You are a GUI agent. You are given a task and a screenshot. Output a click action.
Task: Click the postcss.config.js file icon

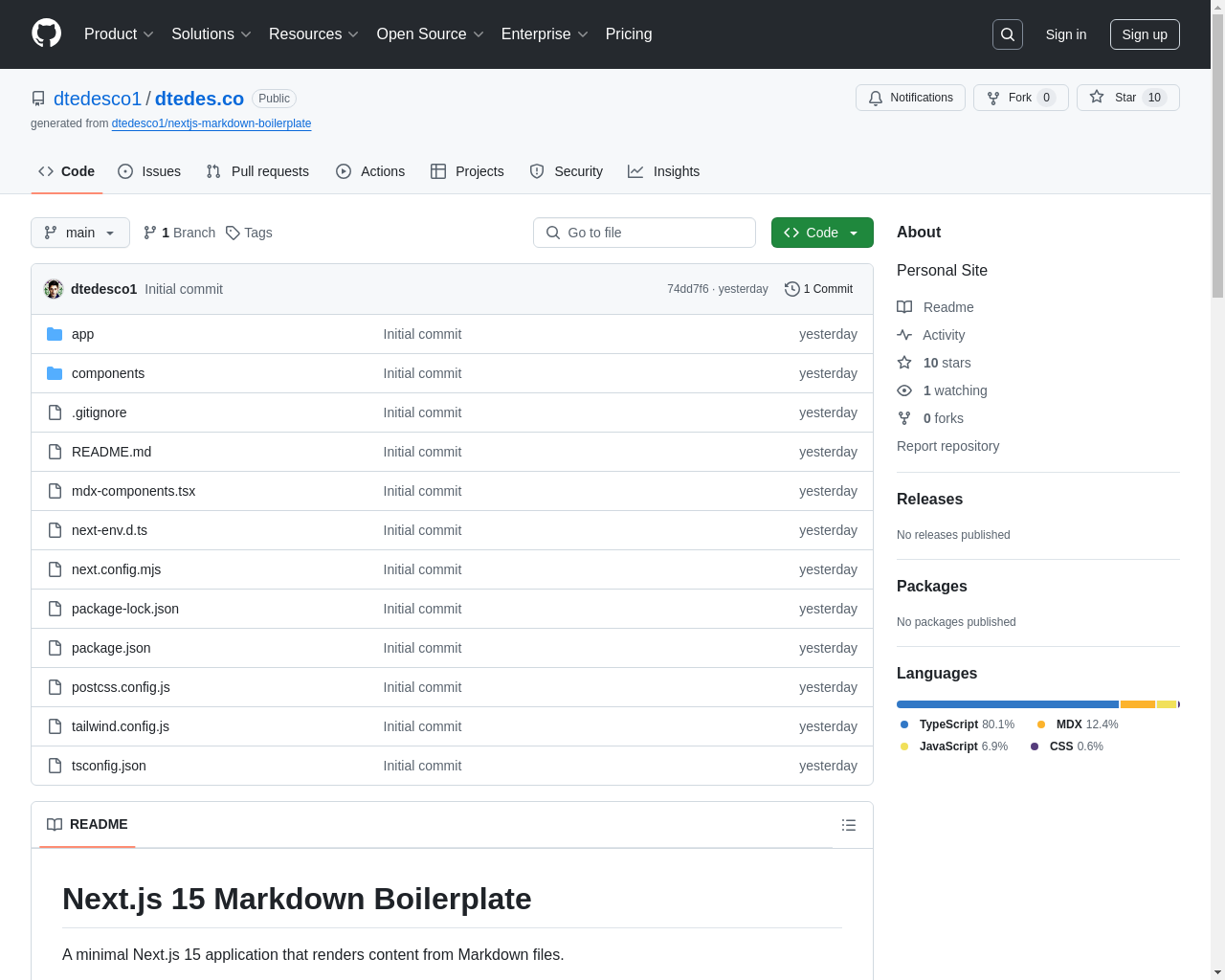(55, 687)
